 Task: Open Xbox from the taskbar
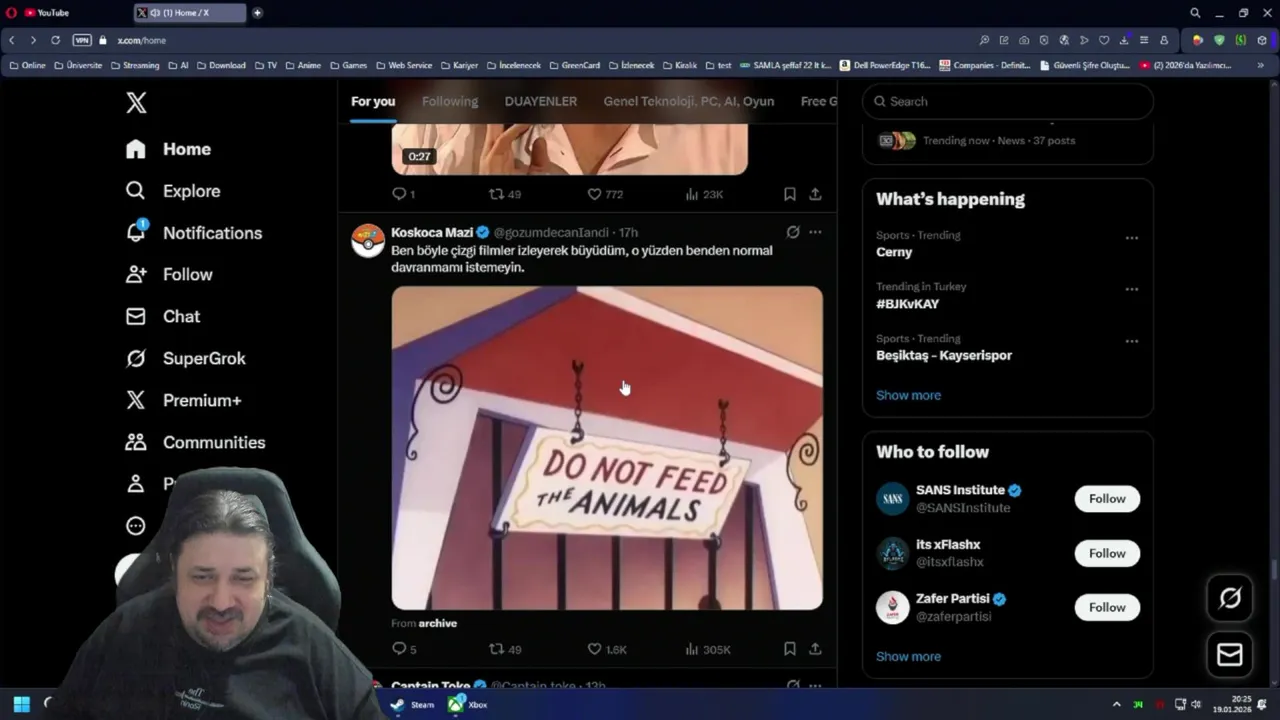pyautogui.click(x=467, y=704)
